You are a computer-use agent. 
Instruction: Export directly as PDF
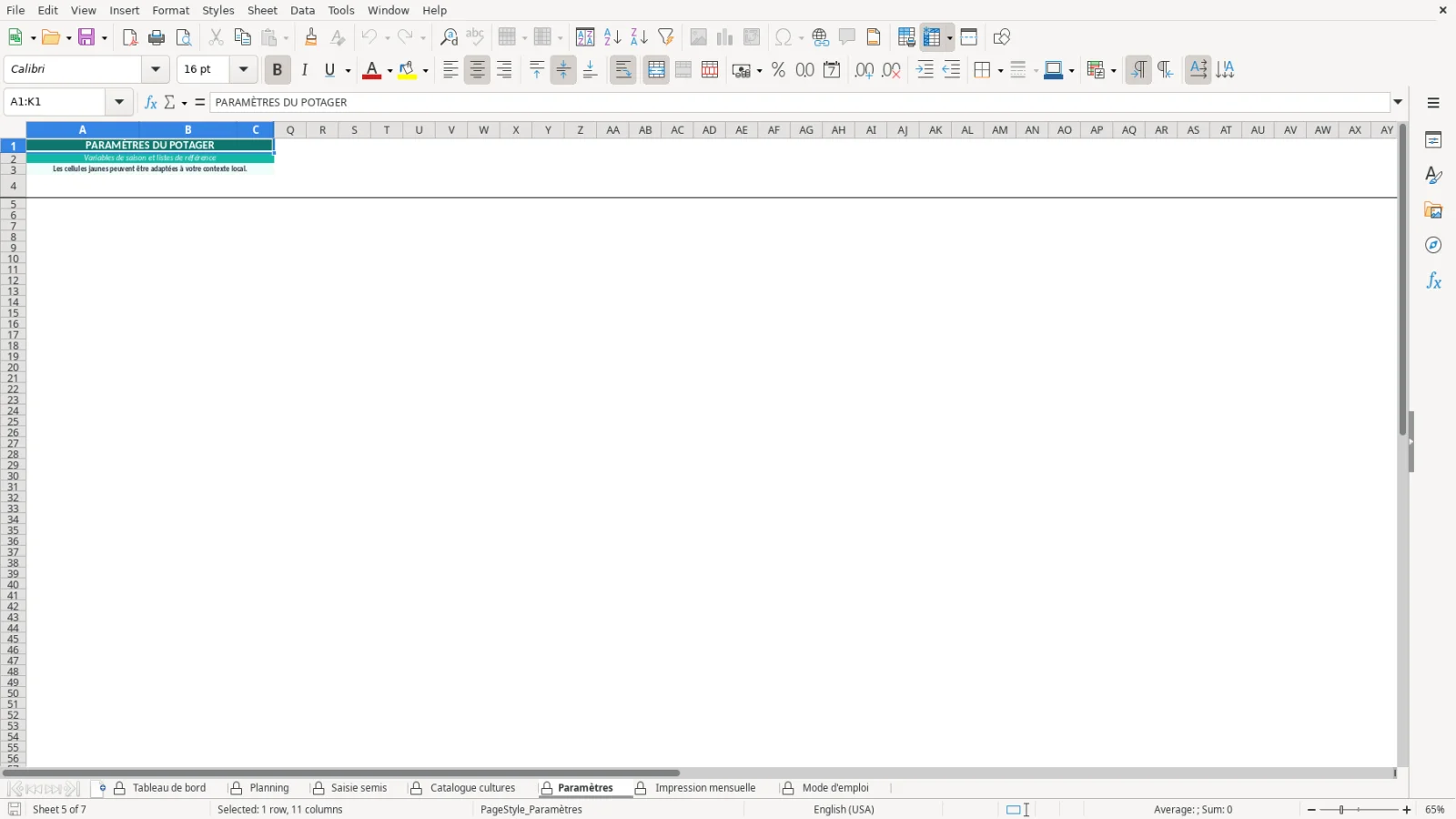click(x=130, y=37)
